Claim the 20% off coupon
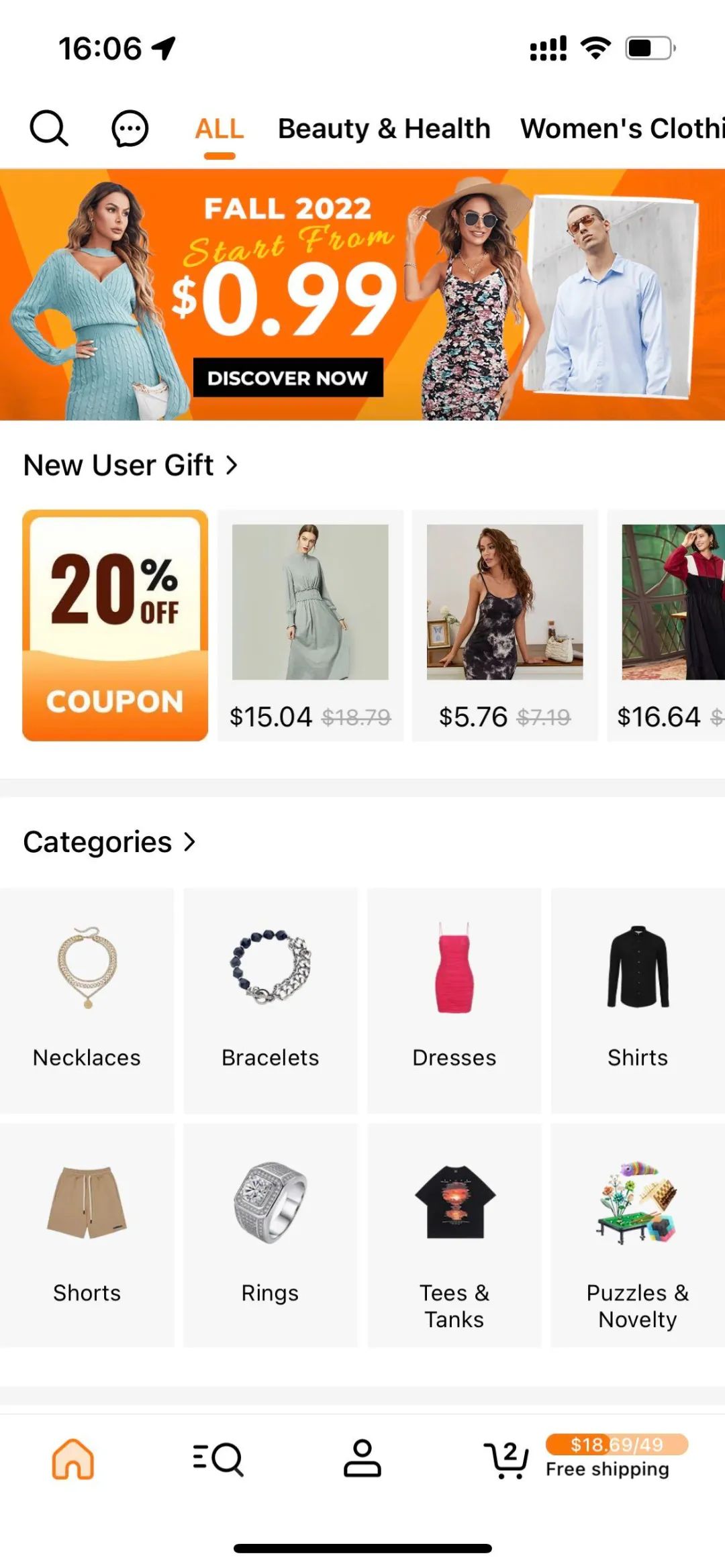This screenshot has height=1568, width=725. (115, 625)
